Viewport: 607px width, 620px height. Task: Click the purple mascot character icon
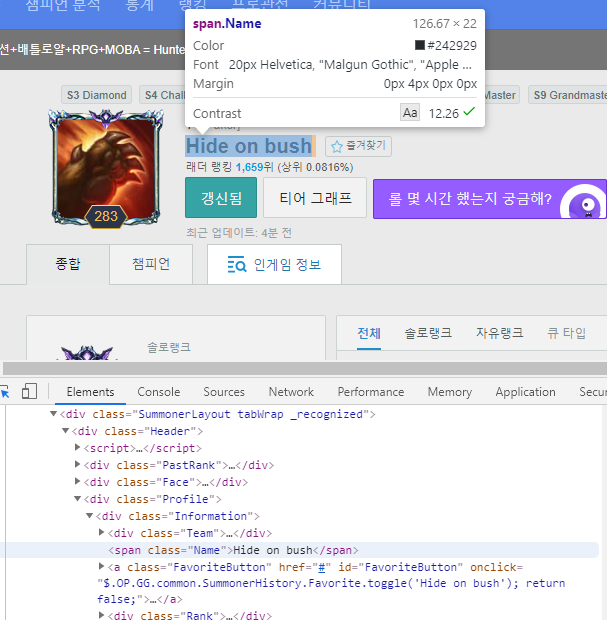tap(583, 201)
